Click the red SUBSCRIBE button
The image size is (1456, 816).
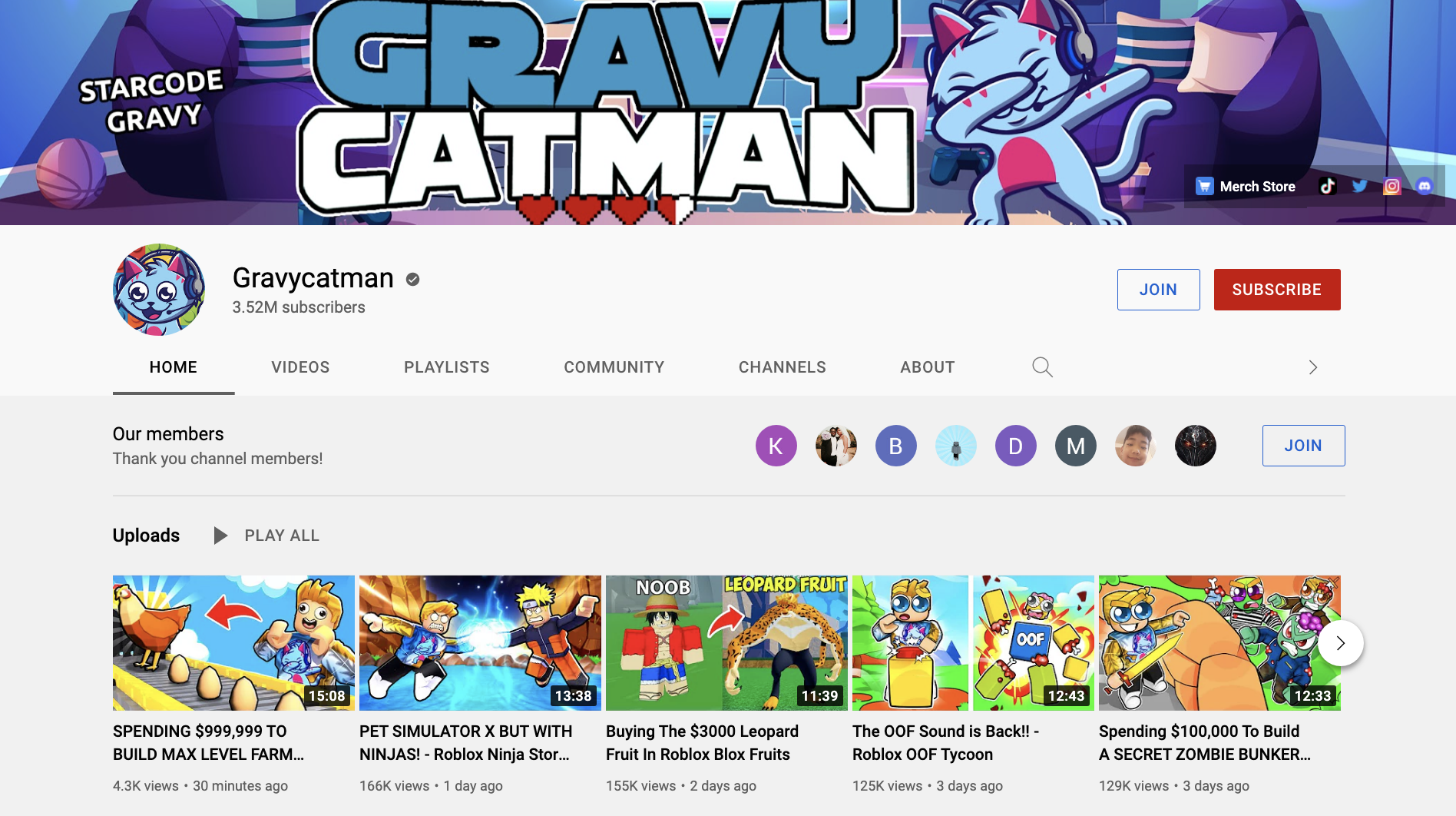[1277, 290]
